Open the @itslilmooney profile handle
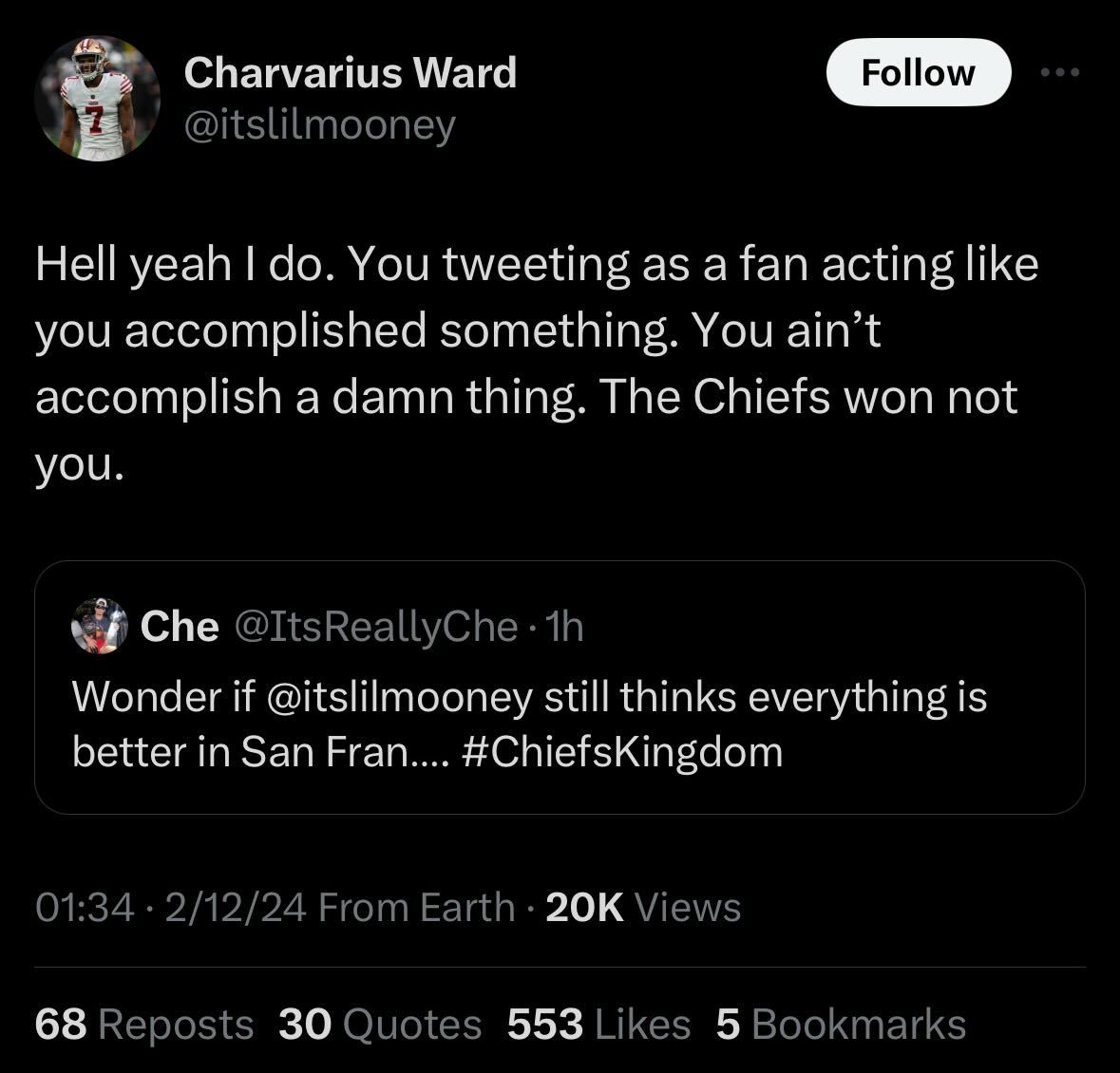The image size is (1120, 1073). pos(318,122)
